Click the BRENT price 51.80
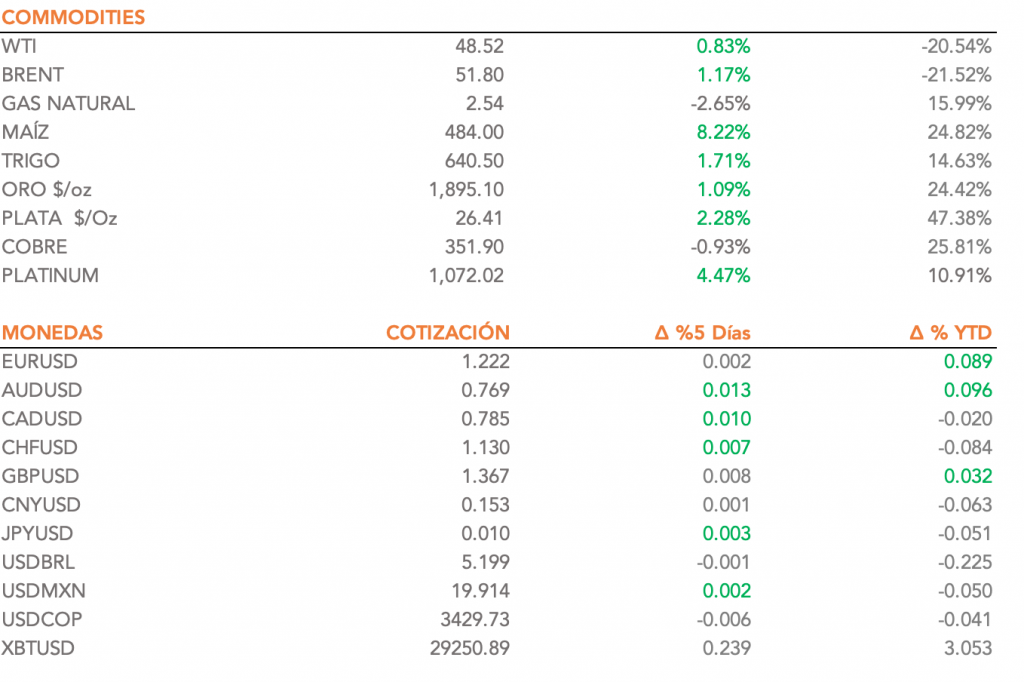The width and height of the screenshot is (1024, 682). click(x=478, y=75)
